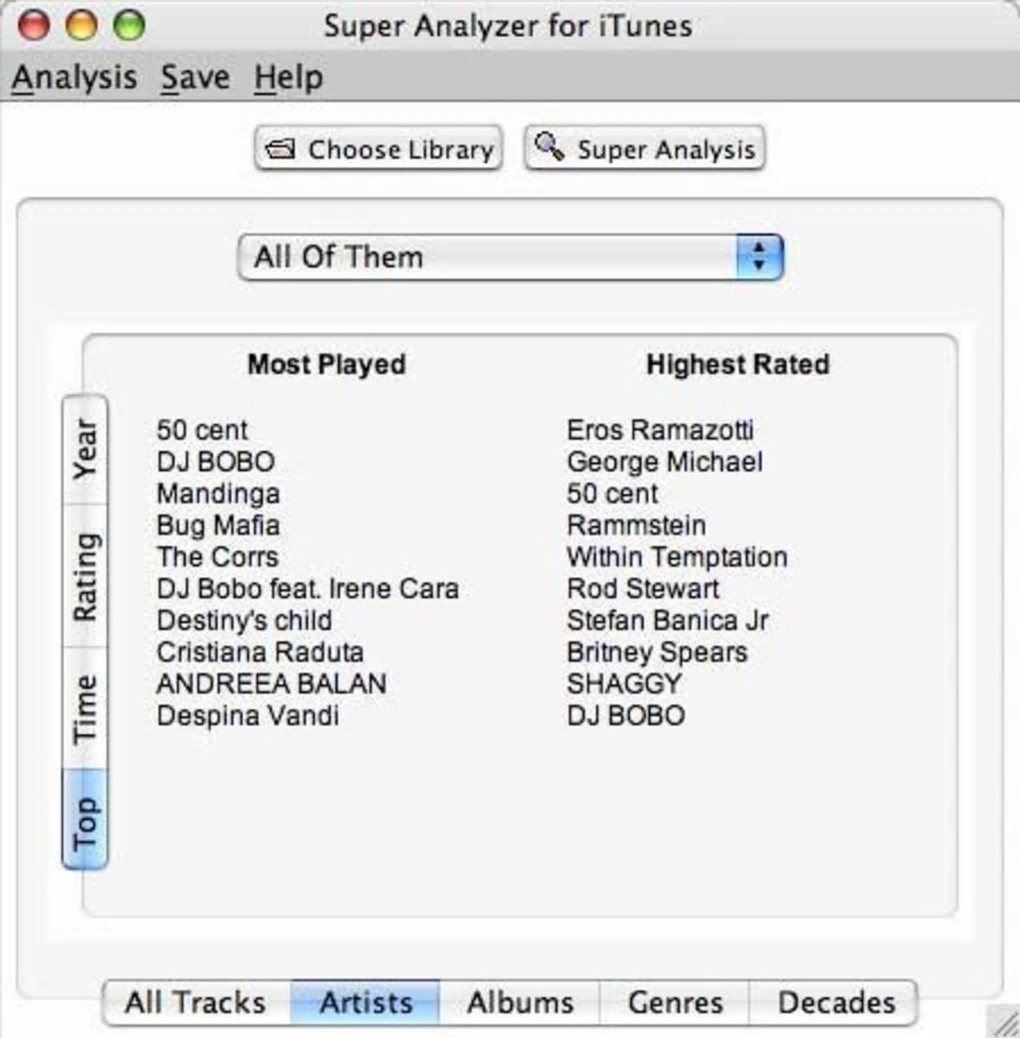1020x1038 pixels.
Task: Switch to the Decades tab
Action: click(x=833, y=1002)
